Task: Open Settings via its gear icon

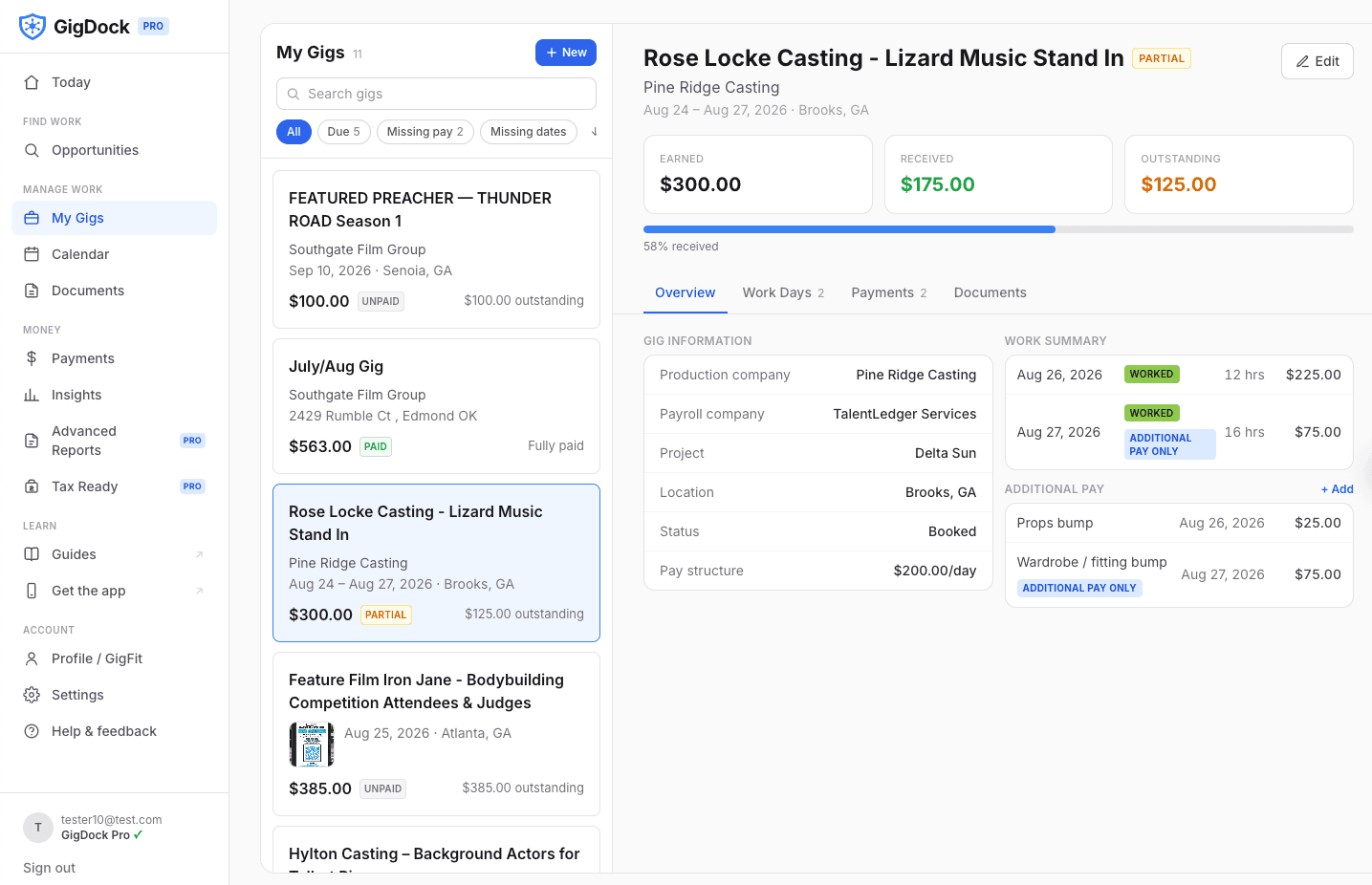Action: [32, 695]
